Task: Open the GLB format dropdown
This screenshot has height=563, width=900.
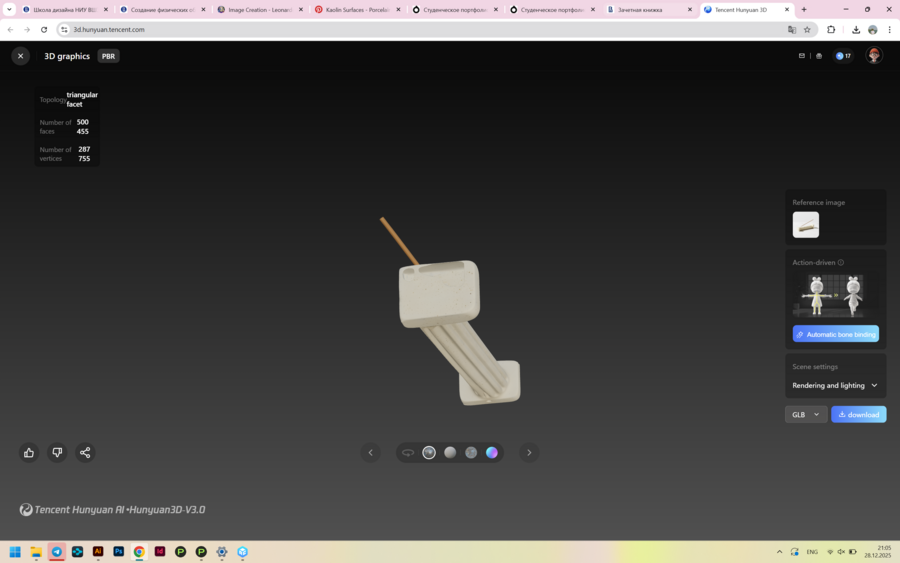Action: 805,414
